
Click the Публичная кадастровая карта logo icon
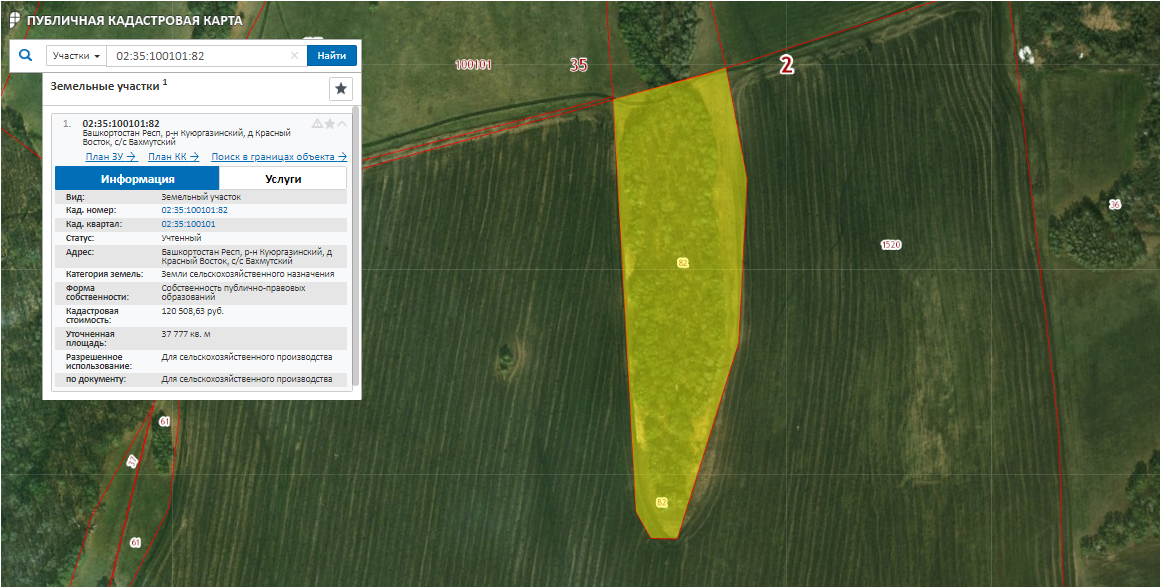(x=13, y=19)
